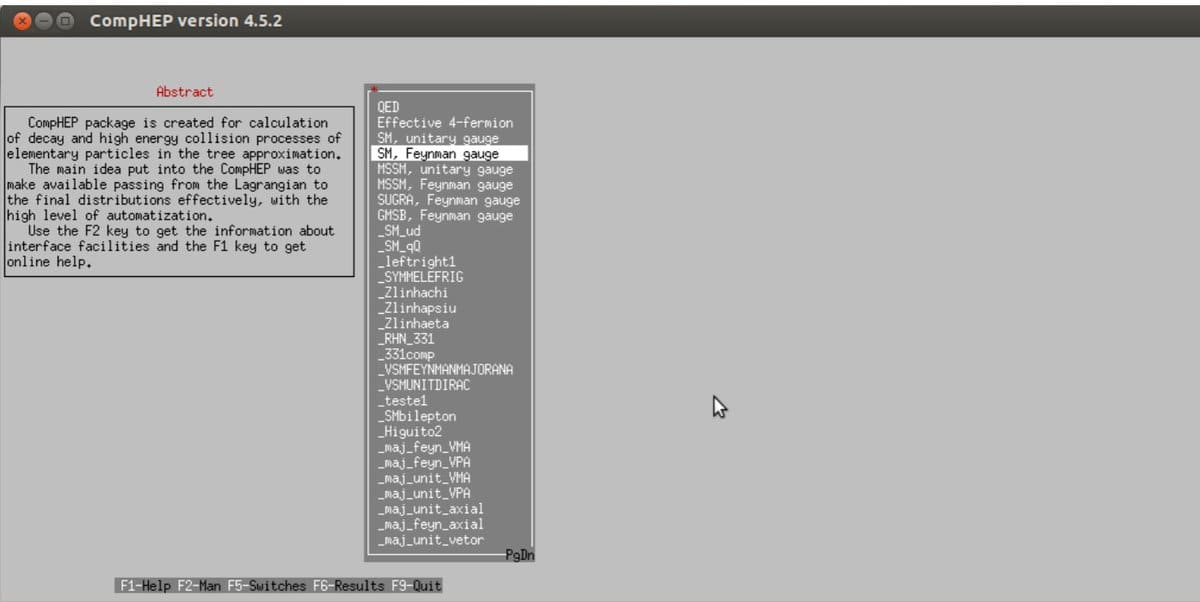Open F5-Switches options

266,585
